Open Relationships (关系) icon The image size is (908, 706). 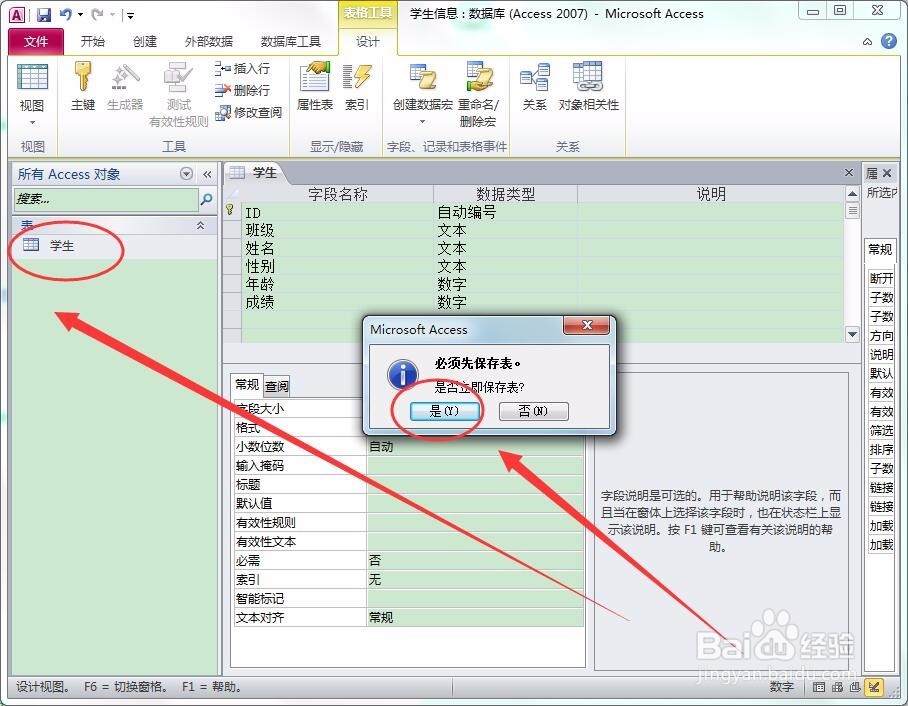pyautogui.click(x=534, y=86)
